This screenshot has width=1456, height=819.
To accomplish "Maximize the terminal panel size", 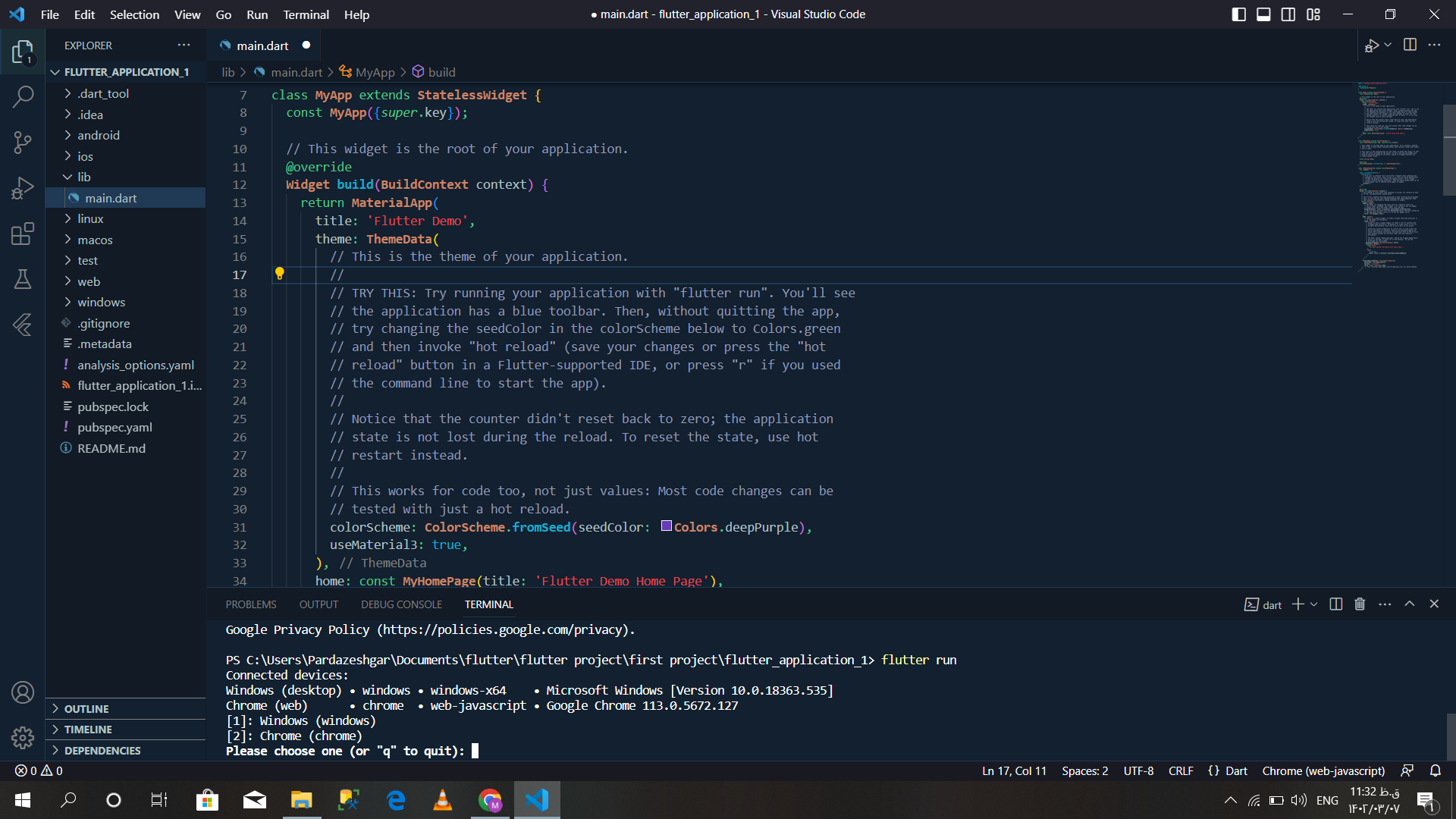I will (1410, 604).
